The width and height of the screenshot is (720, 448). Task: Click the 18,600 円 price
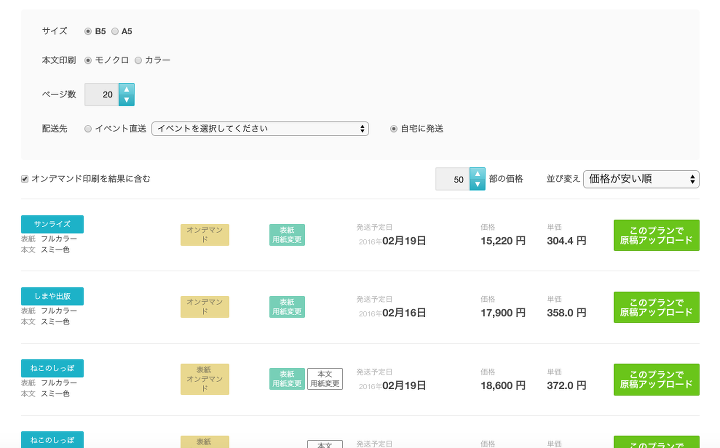503,386
